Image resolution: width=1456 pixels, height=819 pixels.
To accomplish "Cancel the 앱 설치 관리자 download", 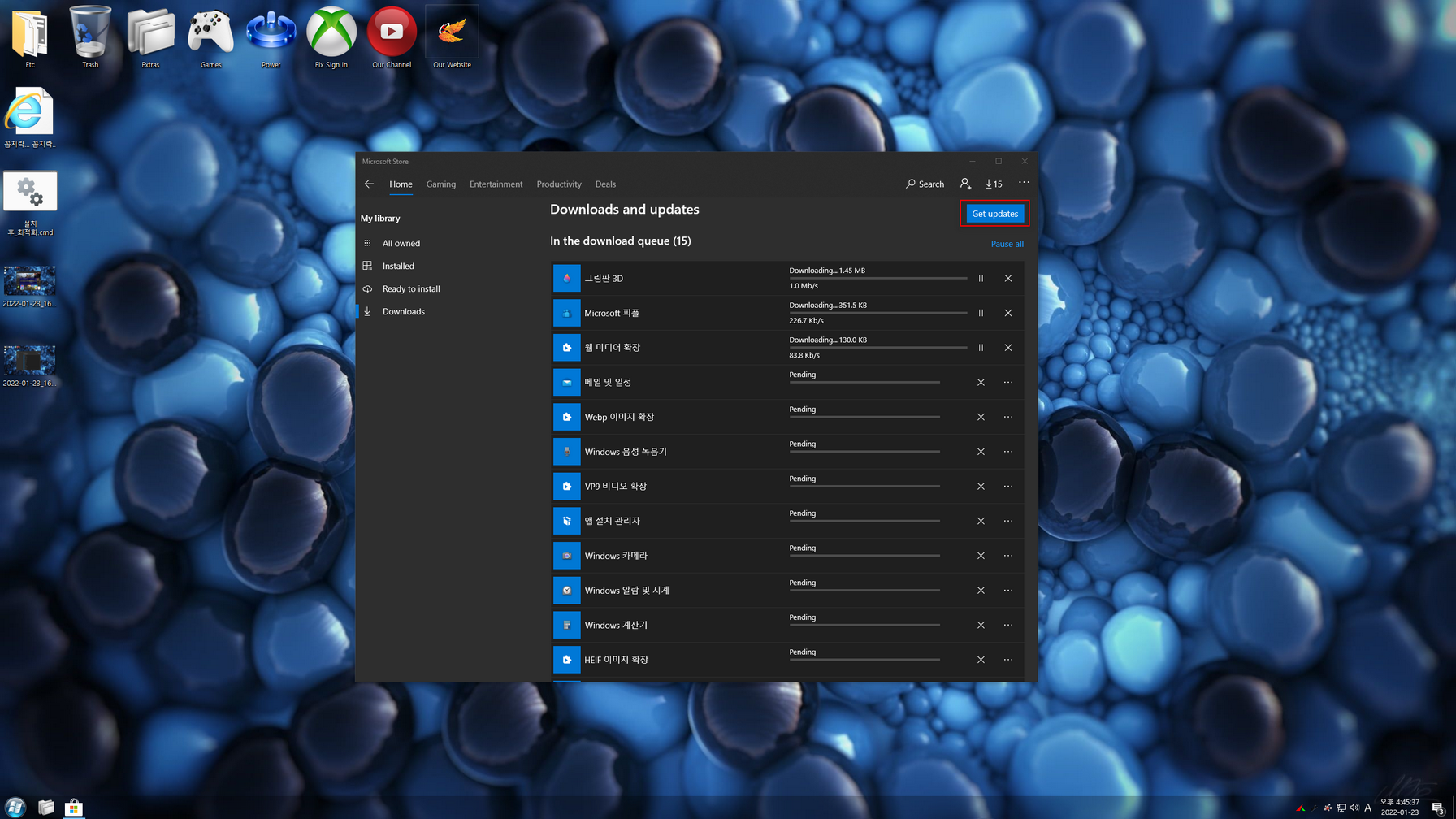I will point(981,521).
